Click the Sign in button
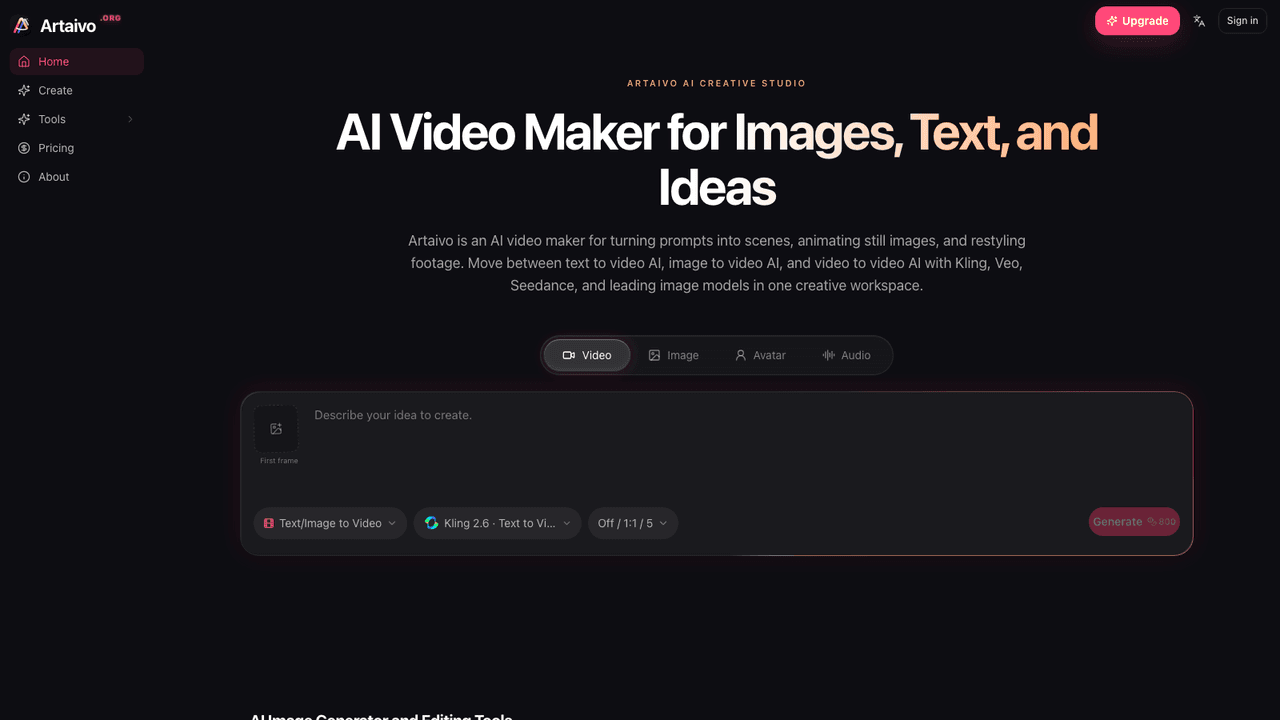This screenshot has height=720, width=1280. click(x=1242, y=21)
